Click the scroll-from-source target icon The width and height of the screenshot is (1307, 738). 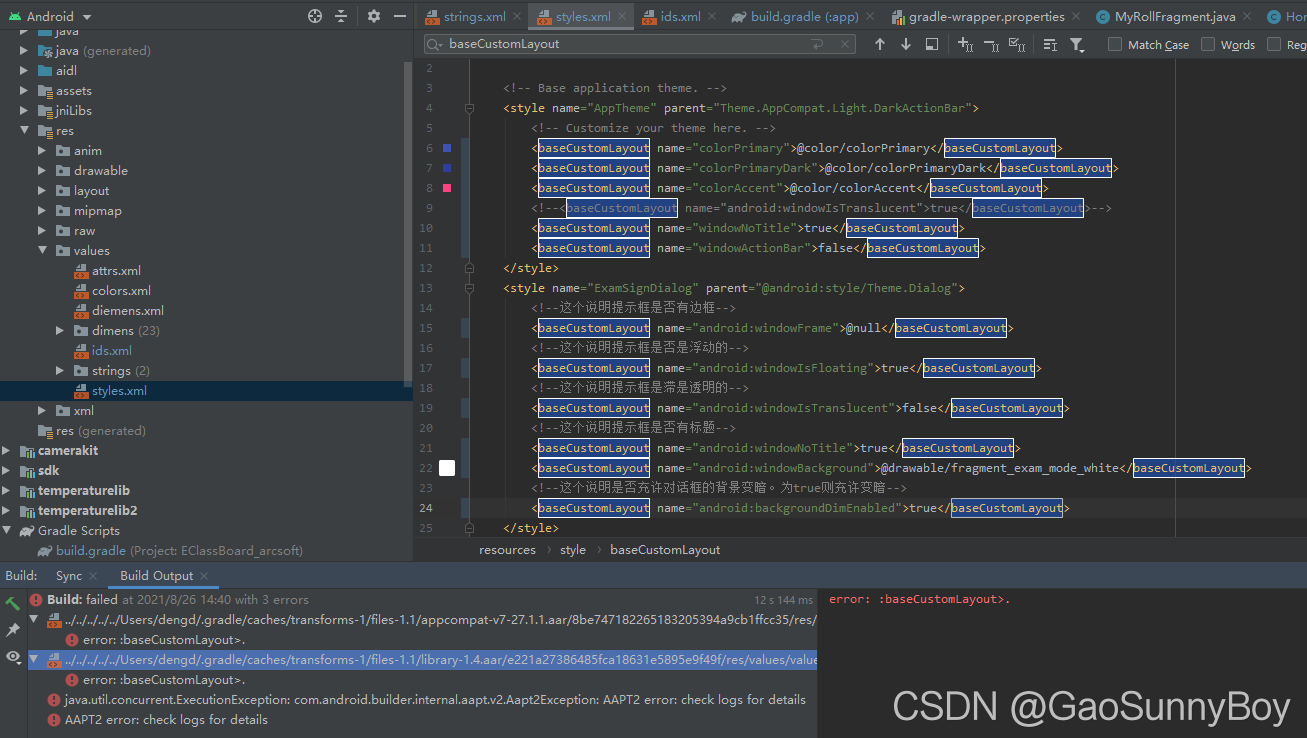(x=315, y=16)
